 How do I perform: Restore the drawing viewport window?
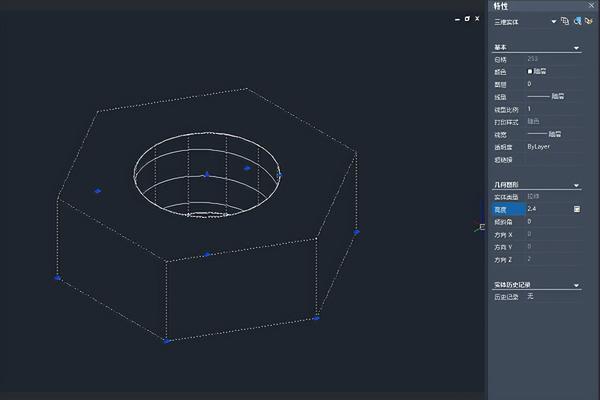tap(467, 18)
